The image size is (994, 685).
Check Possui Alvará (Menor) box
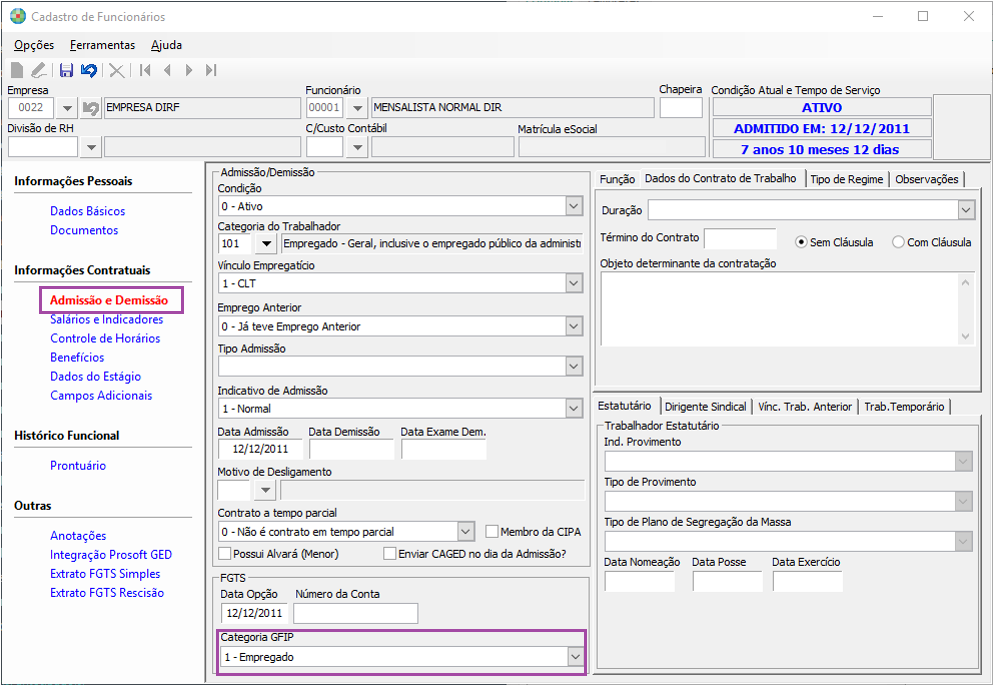click(224, 554)
